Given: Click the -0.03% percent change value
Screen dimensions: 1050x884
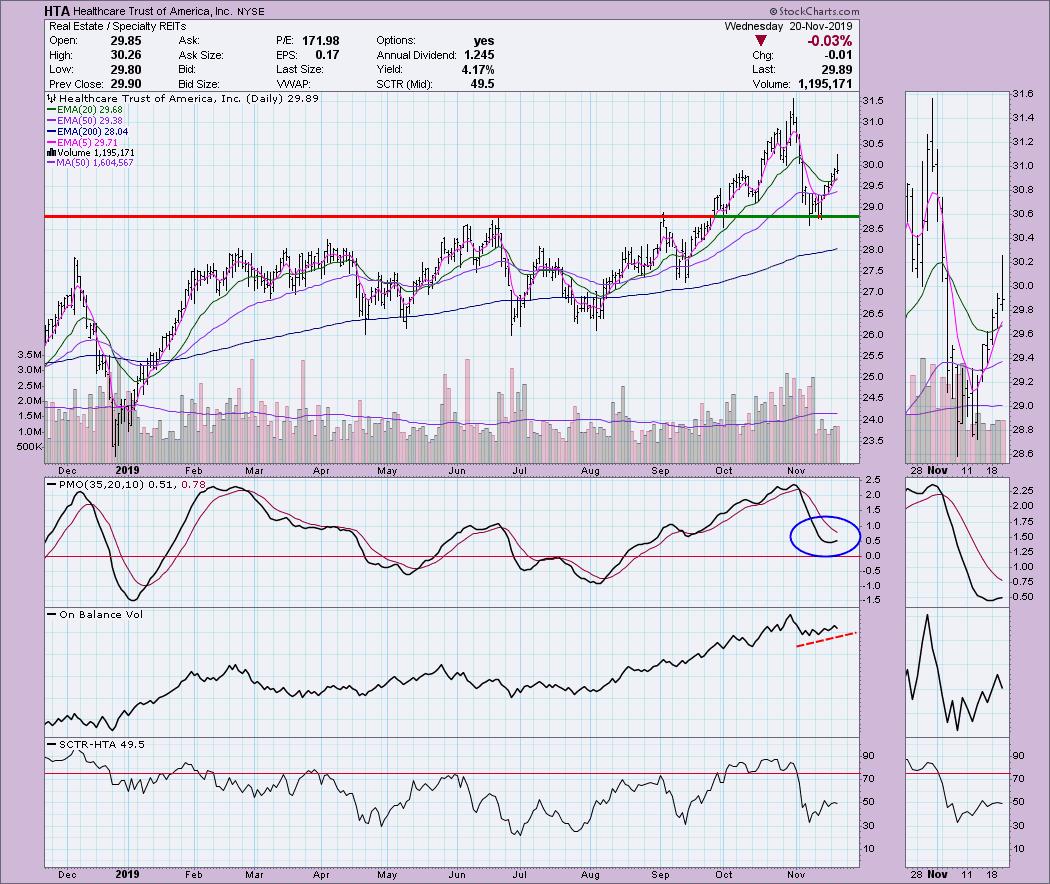Looking at the screenshot, I should (829, 41).
